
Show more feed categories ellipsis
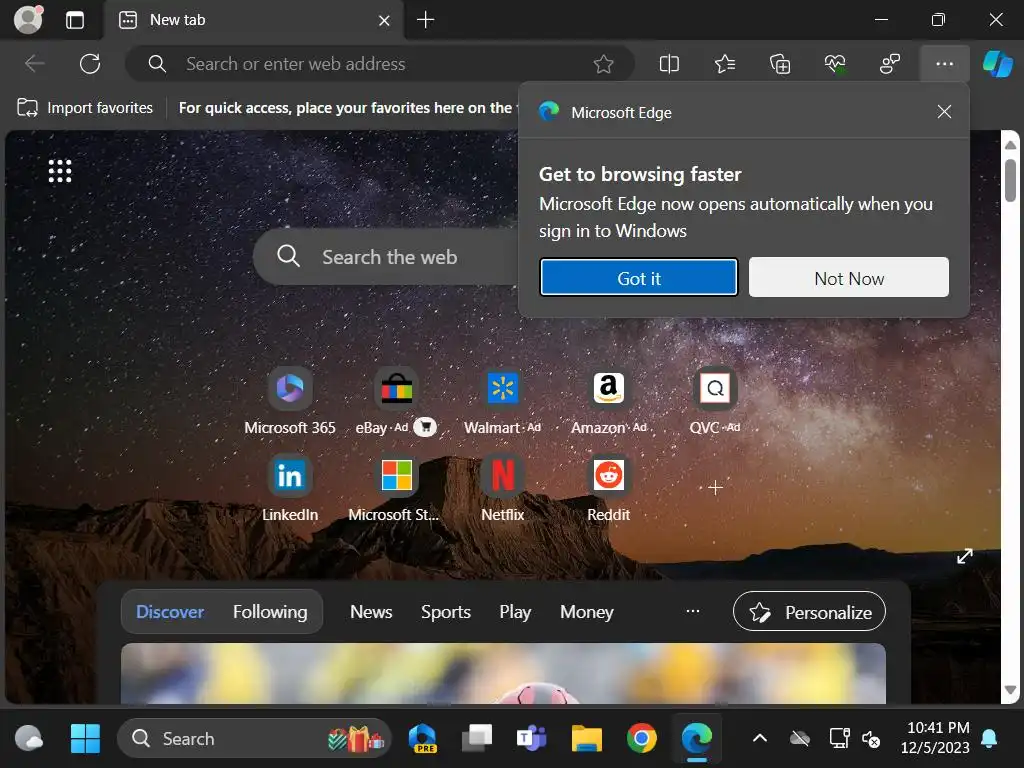pos(693,611)
